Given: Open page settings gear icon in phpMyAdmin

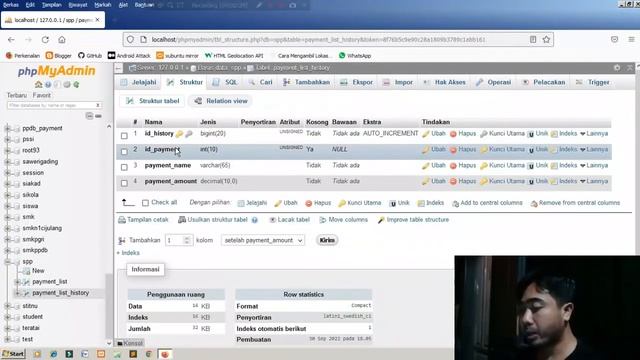Looking at the screenshot, I should tap(617, 68).
